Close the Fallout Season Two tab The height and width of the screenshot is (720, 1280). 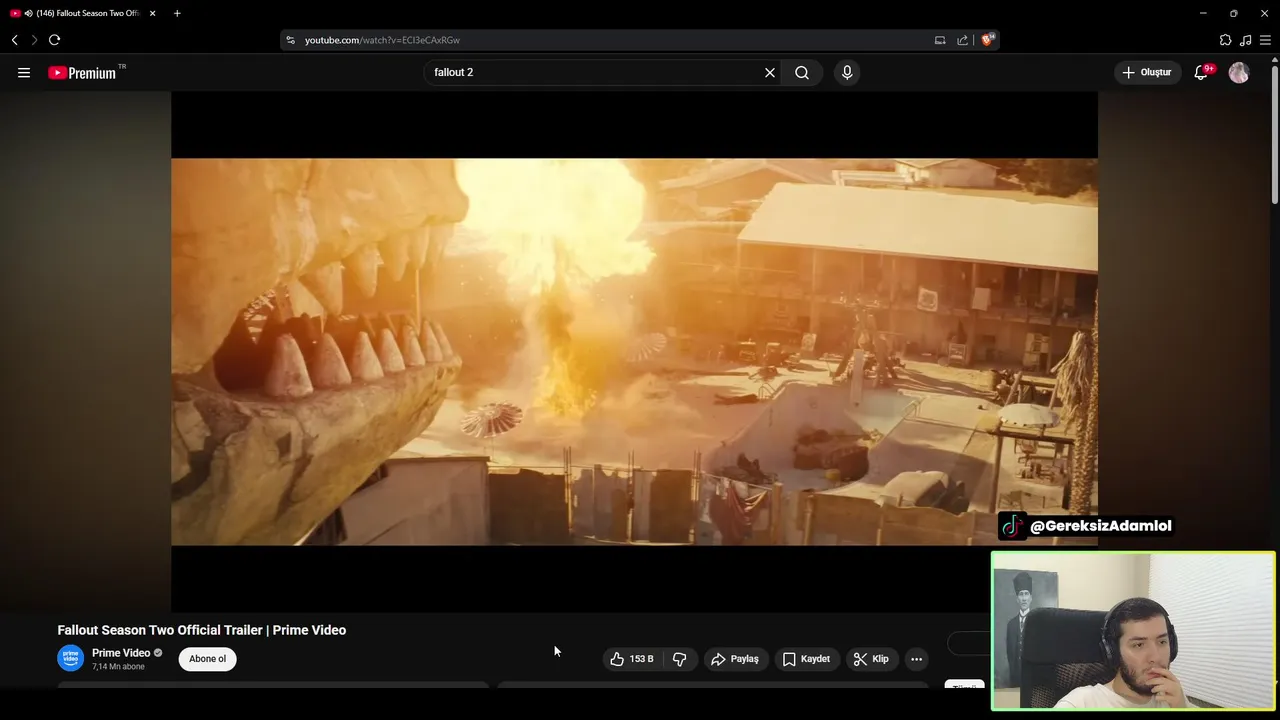[153, 13]
